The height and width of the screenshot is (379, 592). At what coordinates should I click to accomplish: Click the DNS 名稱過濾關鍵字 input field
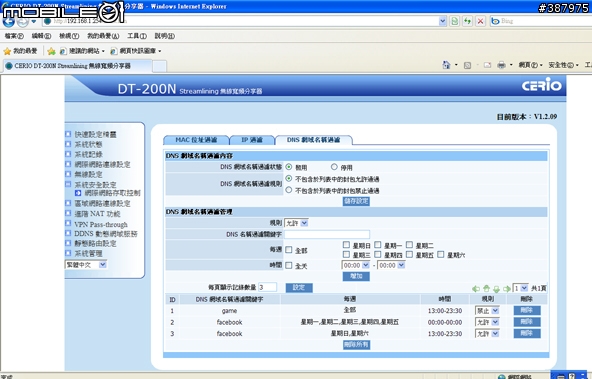(327, 234)
